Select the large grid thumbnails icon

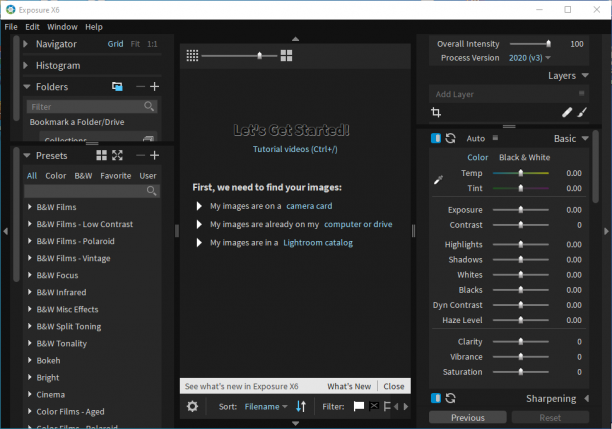286,56
